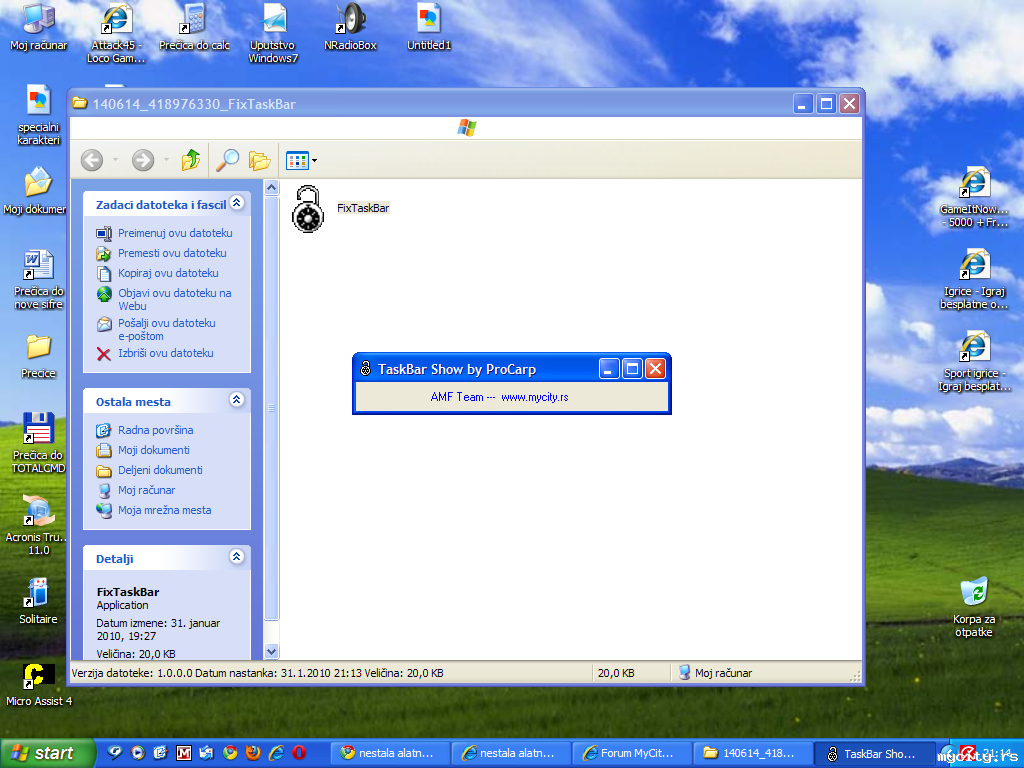The height and width of the screenshot is (768, 1024).
Task: Open the Radna površina link
Action: (x=155, y=430)
